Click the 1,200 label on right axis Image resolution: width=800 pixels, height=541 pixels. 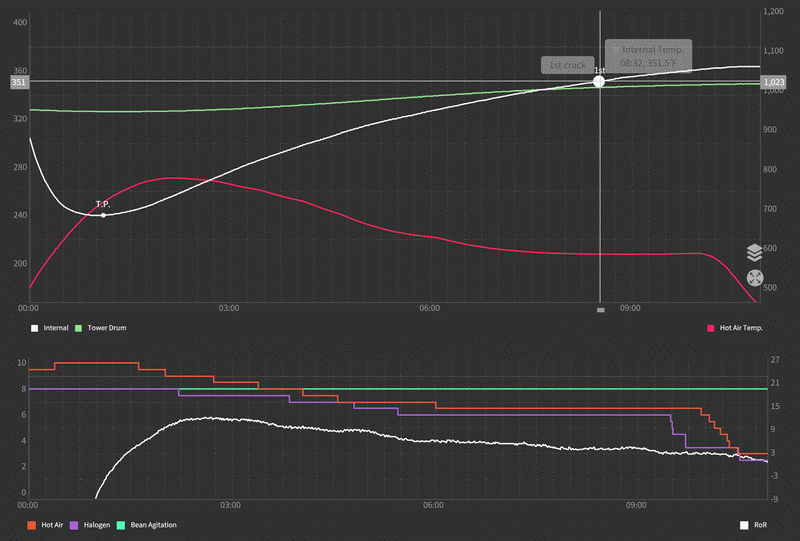click(773, 11)
